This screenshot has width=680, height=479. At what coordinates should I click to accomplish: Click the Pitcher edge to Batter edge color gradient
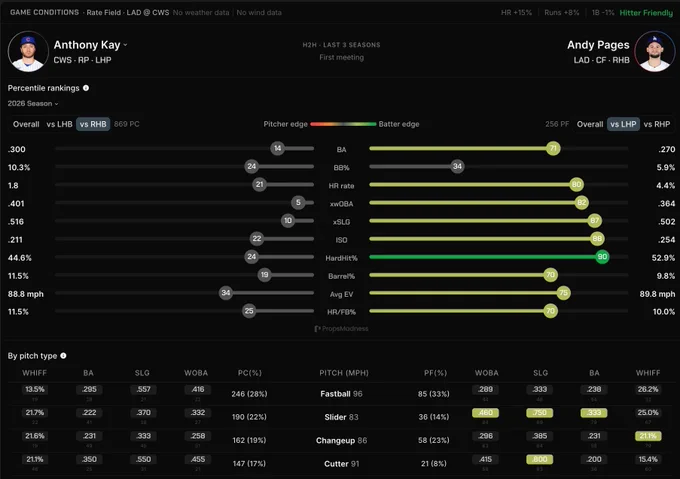[343, 124]
